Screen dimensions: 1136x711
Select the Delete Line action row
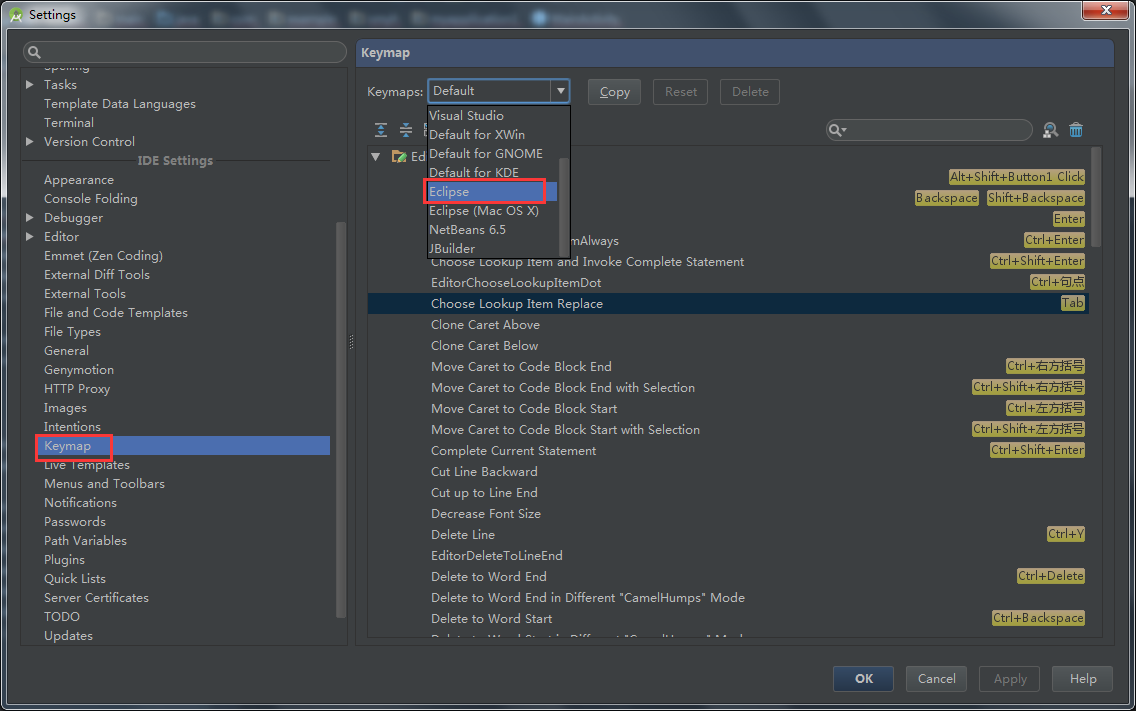[463, 535]
